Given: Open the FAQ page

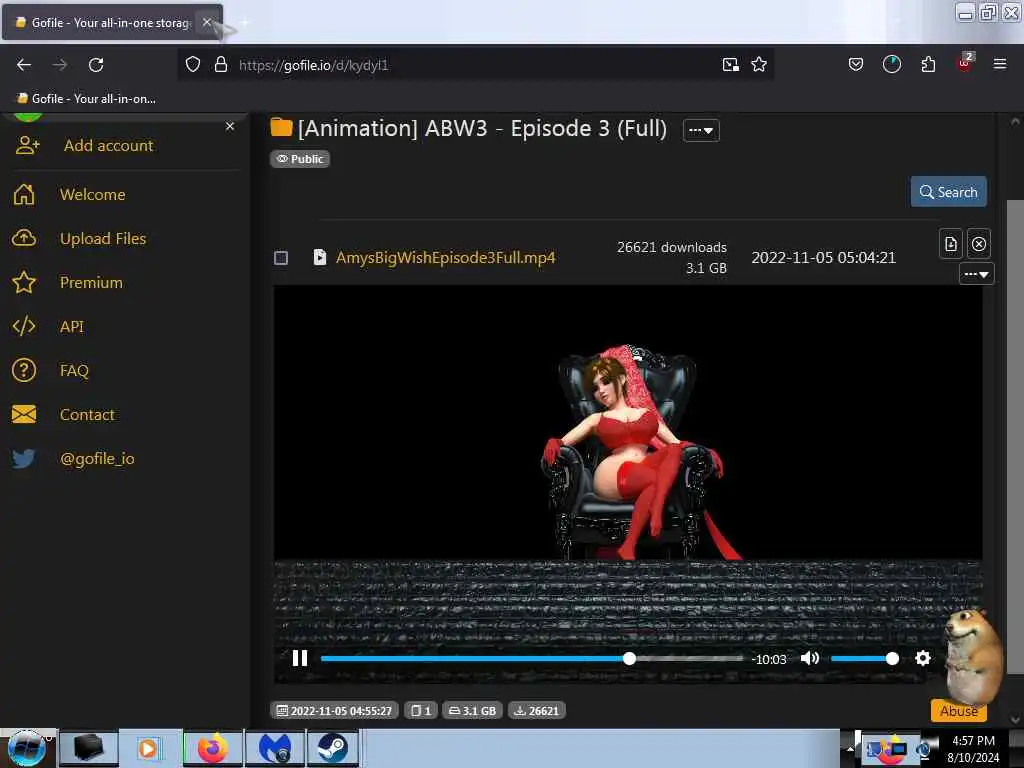Looking at the screenshot, I should tap(74, 370).
